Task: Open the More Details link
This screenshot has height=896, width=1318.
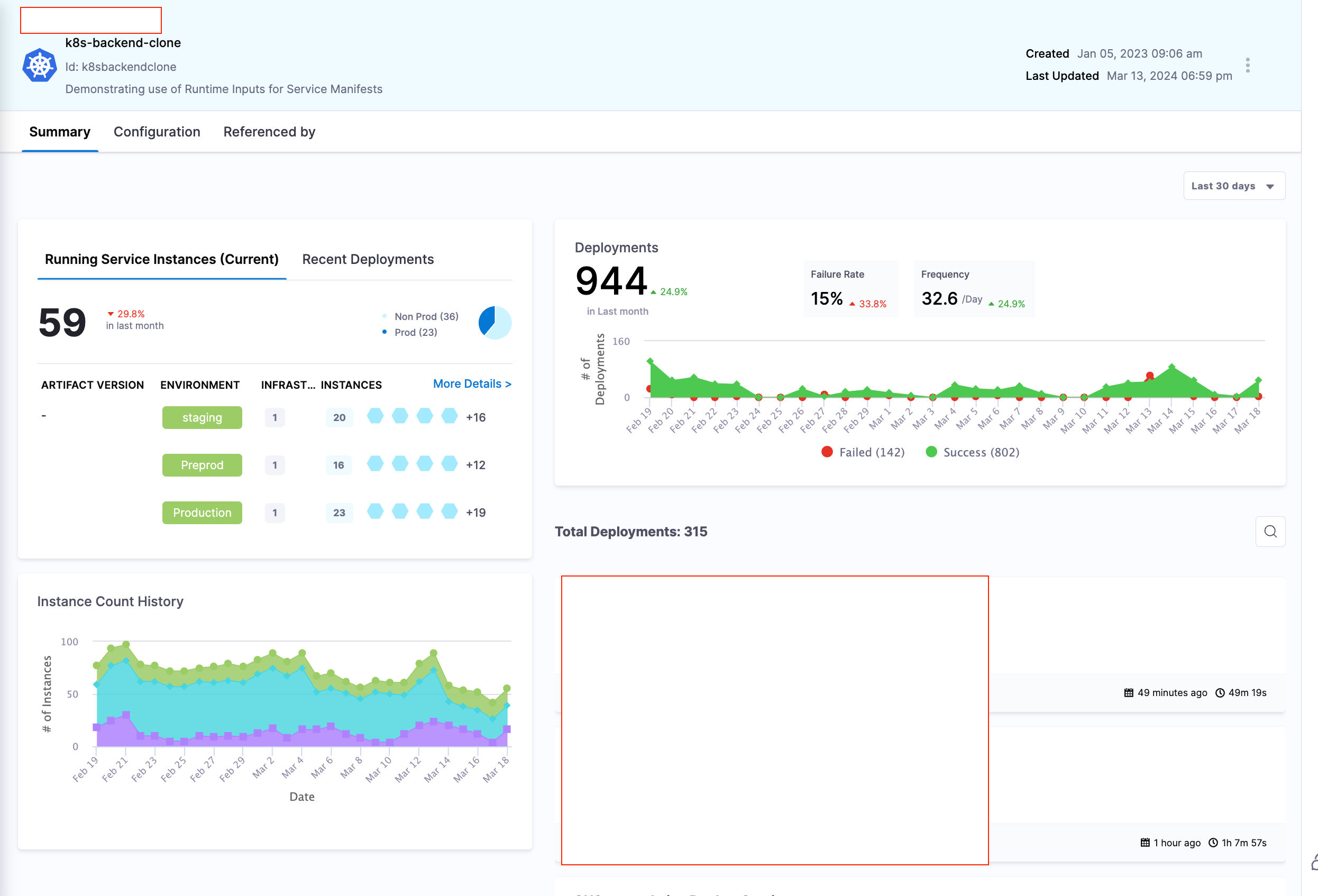Action: click(472, 384)
